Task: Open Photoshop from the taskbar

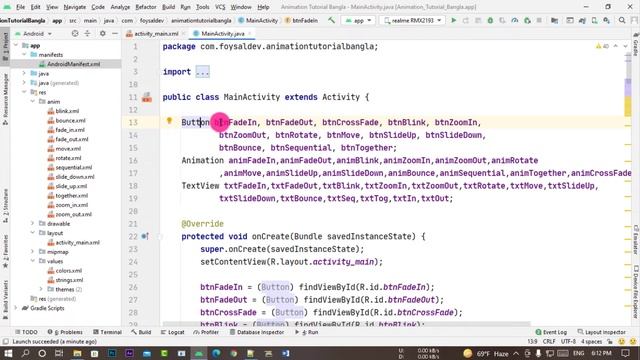Action: click(112, 353)
